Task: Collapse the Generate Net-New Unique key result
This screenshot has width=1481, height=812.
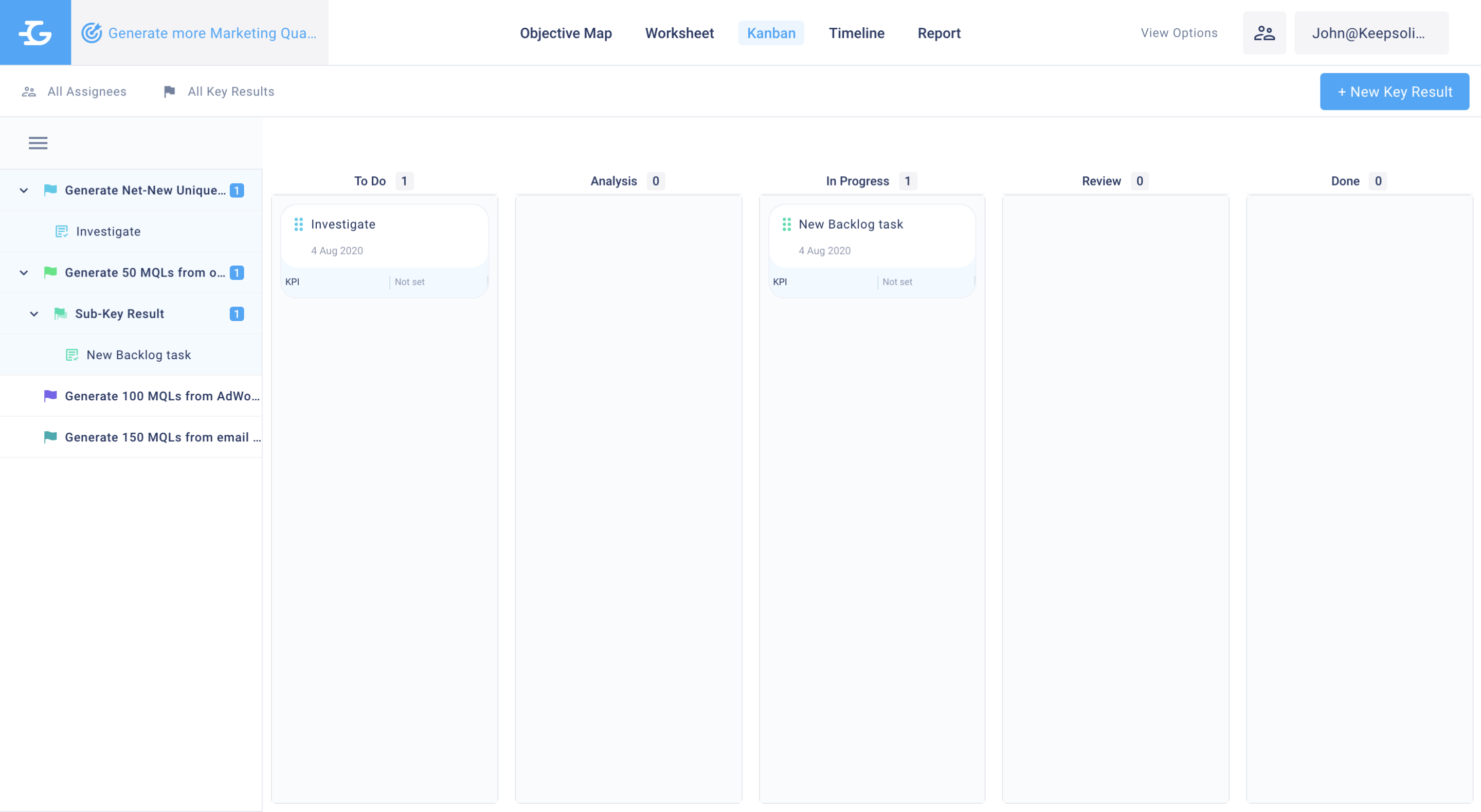Action: 24,190
